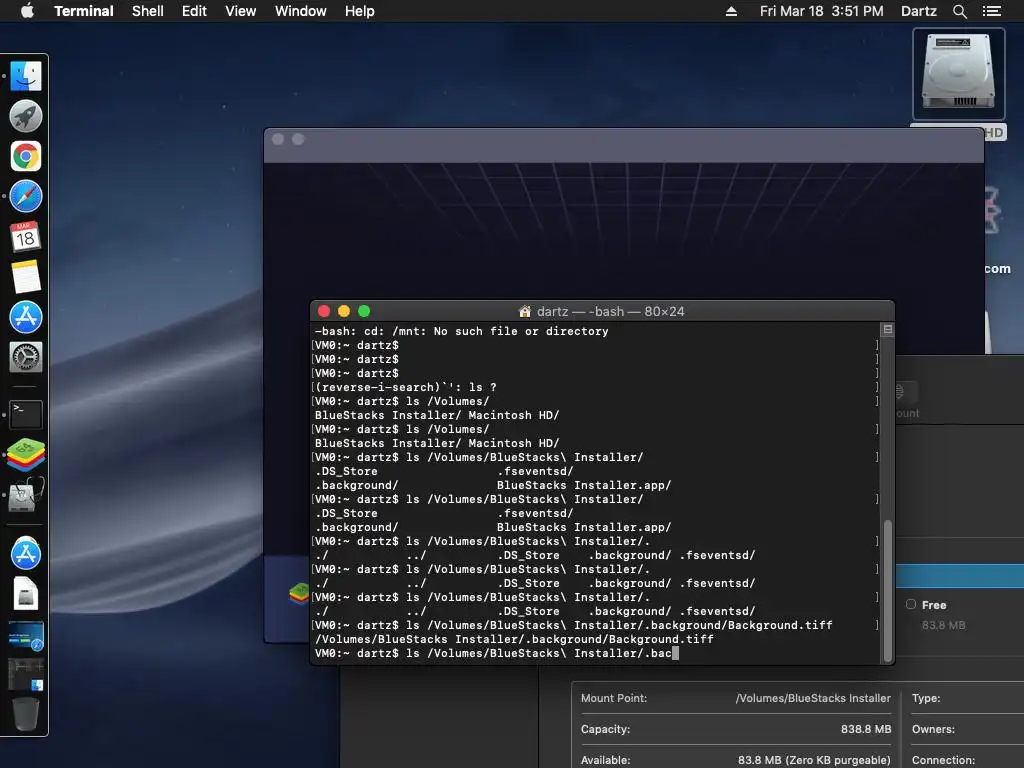Viewport: 1024px width, 768px height.
Task: Open the View menu
Action: (240, 11)
